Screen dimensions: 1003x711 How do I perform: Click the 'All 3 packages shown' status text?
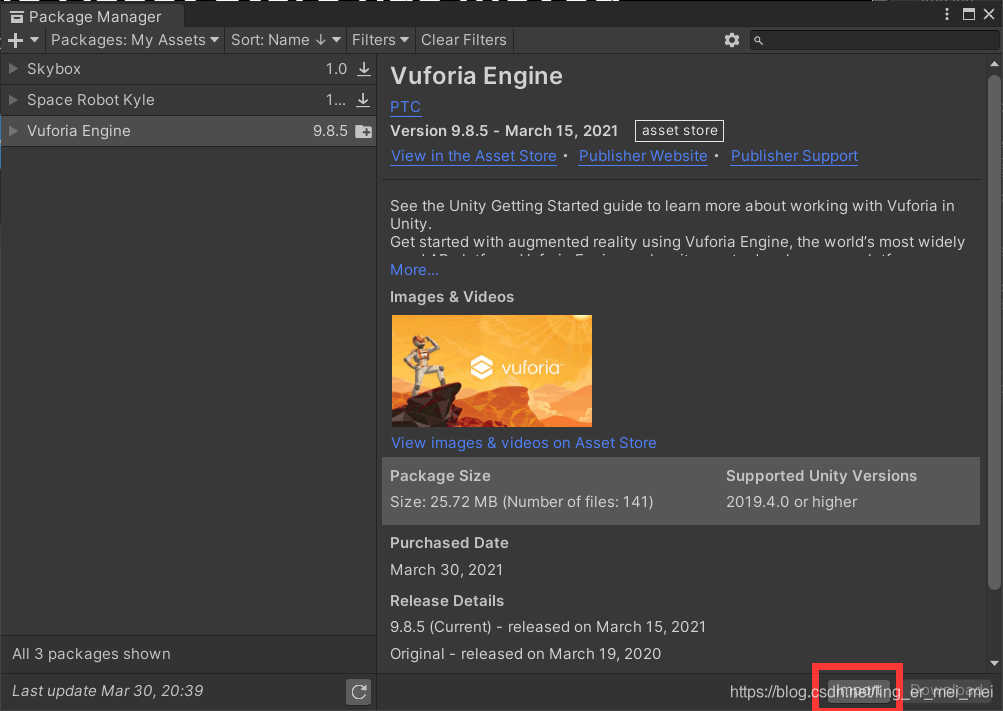(91, 654)
